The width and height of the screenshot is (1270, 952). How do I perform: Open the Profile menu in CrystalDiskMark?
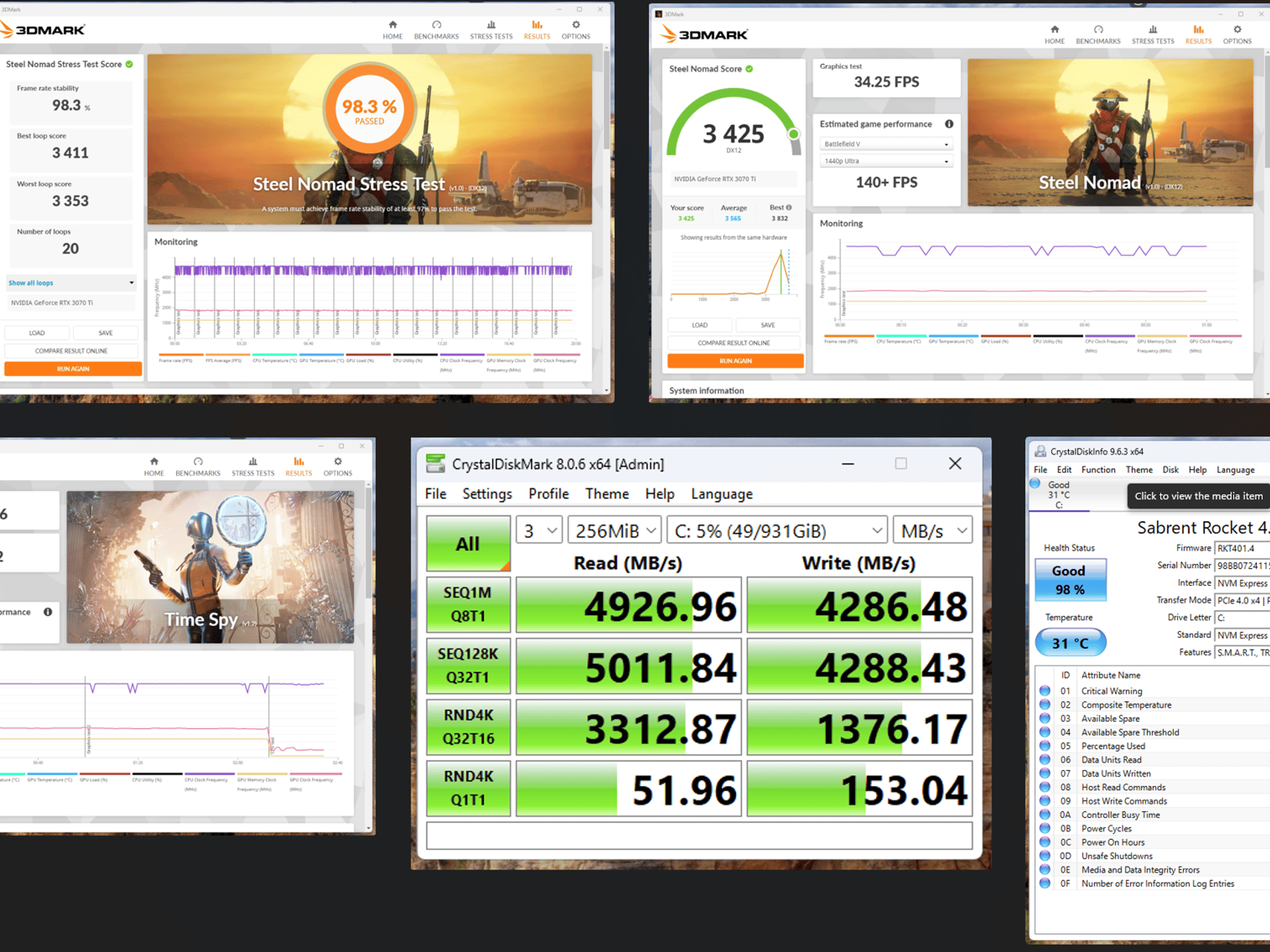[x=548, y=494]
